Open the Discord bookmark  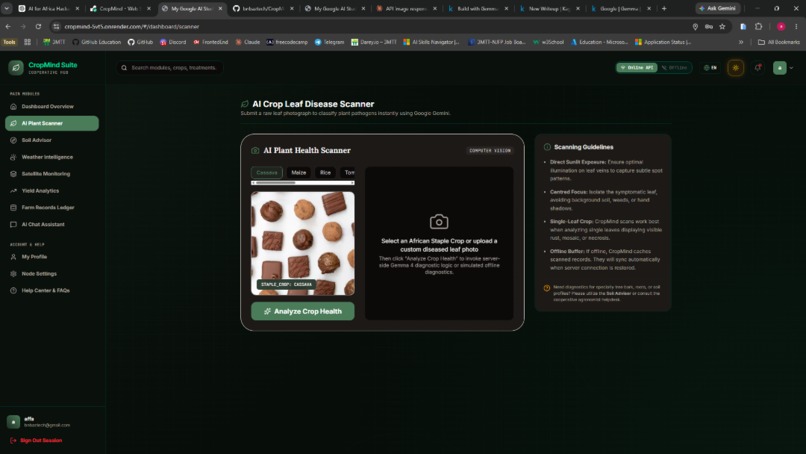tap(173, 42)
